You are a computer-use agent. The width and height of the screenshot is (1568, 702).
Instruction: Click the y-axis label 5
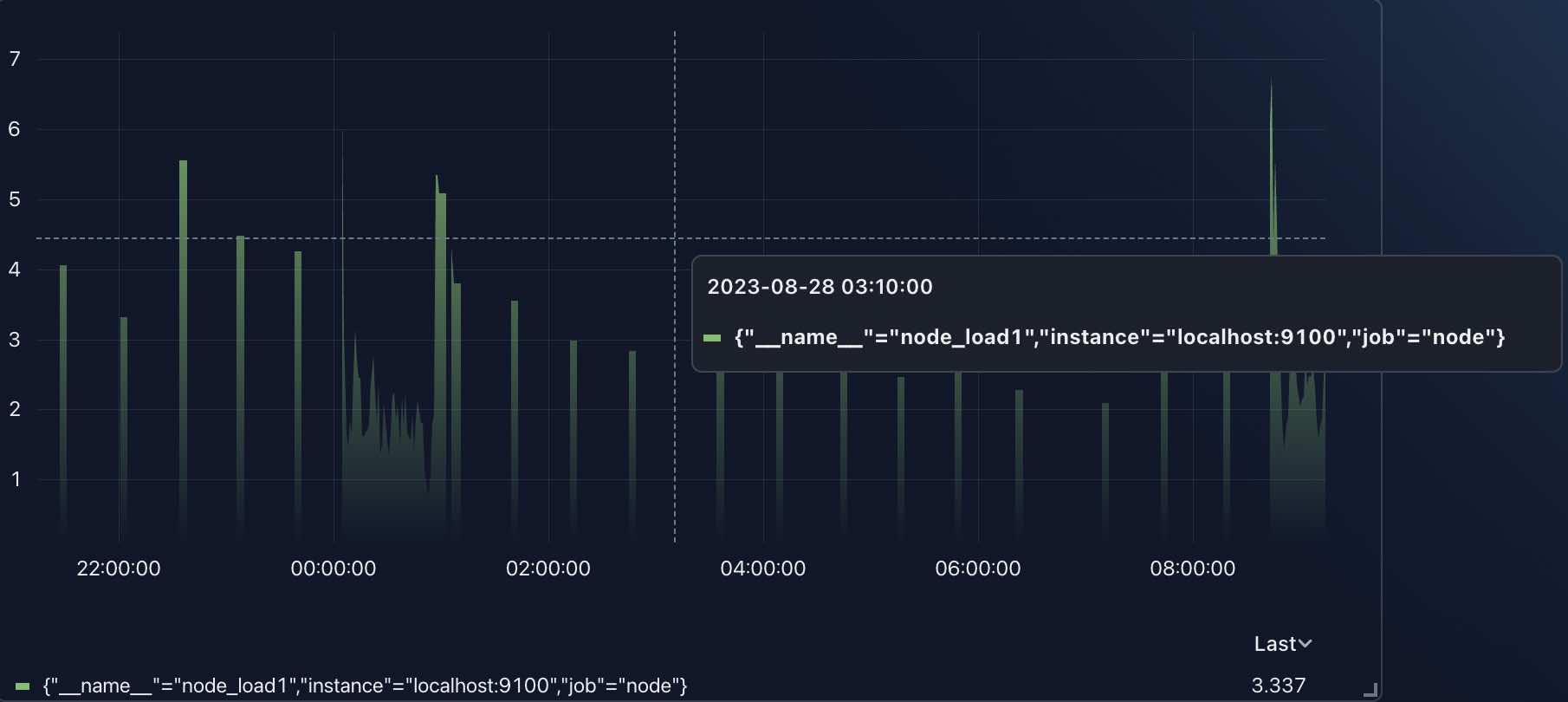click(15, 199)
